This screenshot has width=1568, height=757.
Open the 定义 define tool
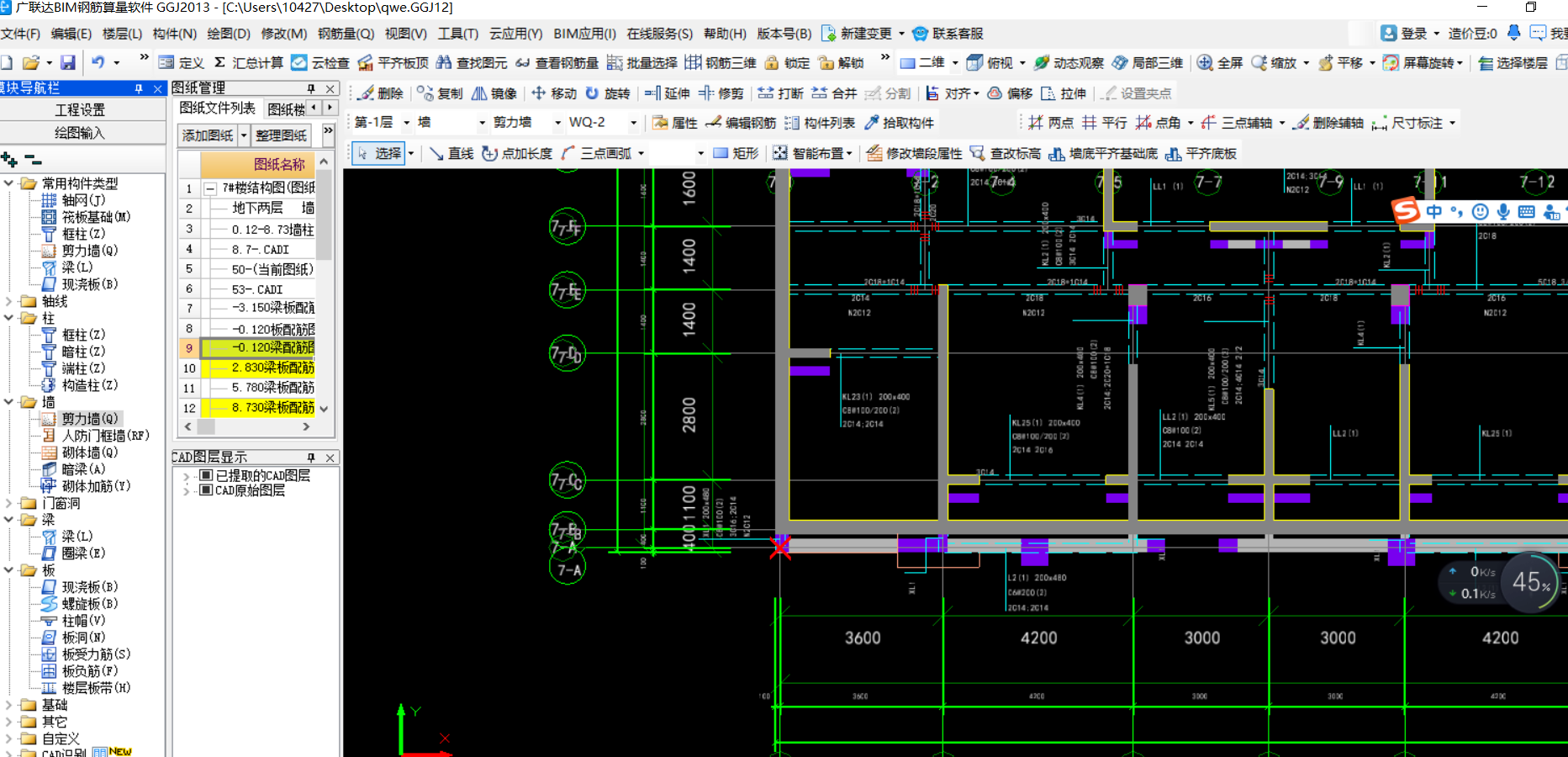pos(182,62)
